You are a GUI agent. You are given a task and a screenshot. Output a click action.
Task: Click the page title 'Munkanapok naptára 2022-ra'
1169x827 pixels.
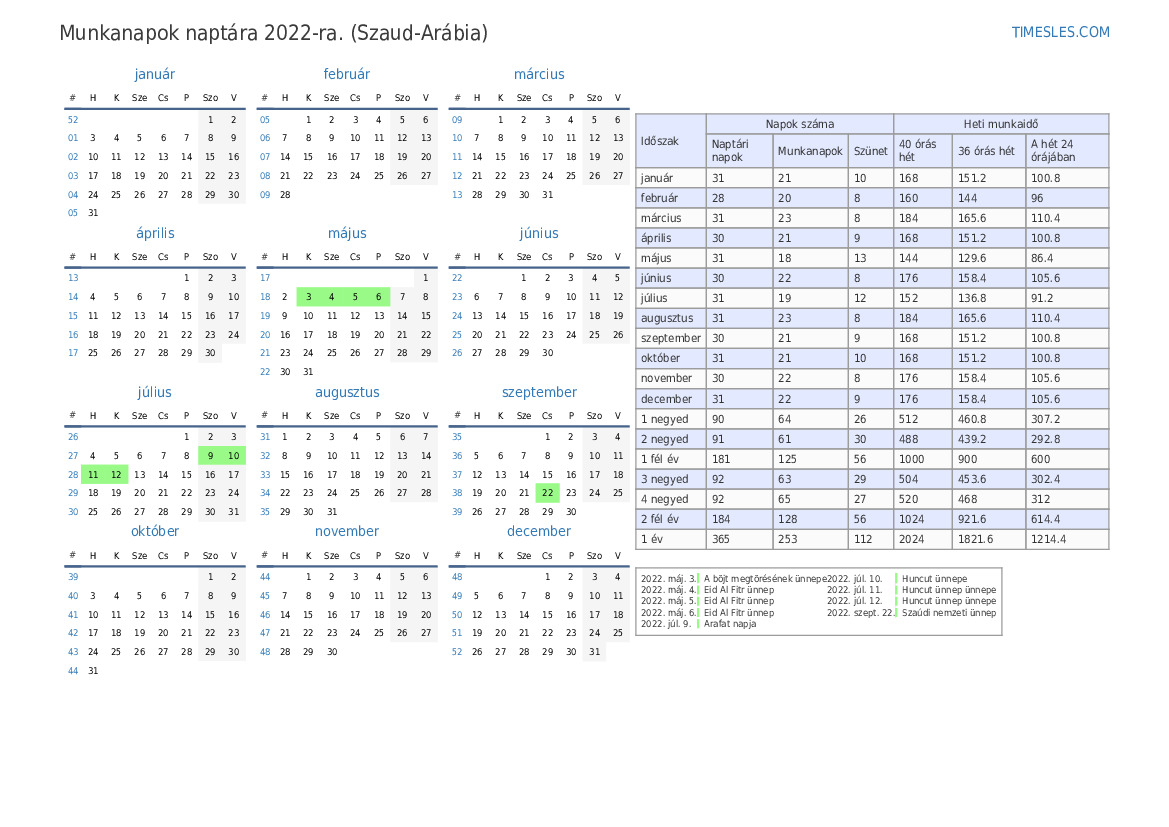point(273,33)
